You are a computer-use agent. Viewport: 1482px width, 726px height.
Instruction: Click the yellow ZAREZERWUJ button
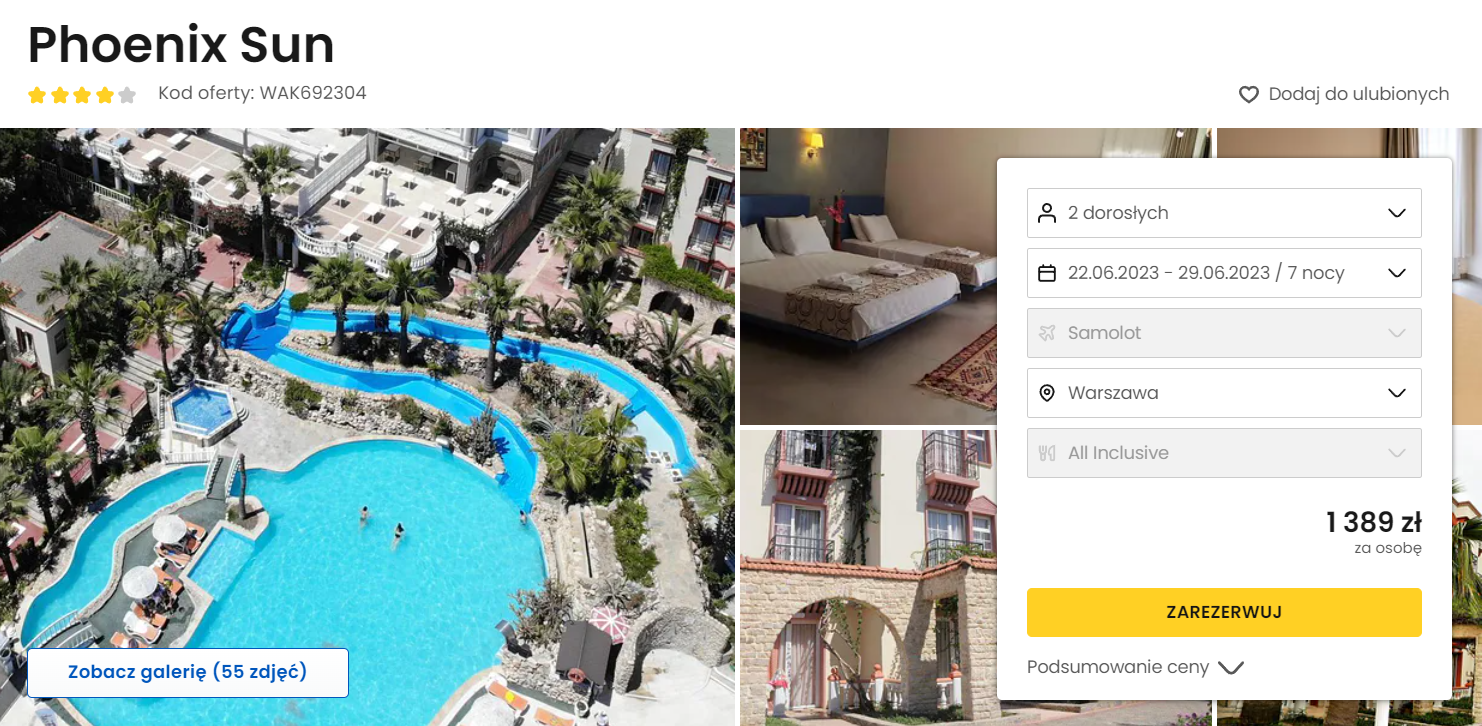(1224, 612)
